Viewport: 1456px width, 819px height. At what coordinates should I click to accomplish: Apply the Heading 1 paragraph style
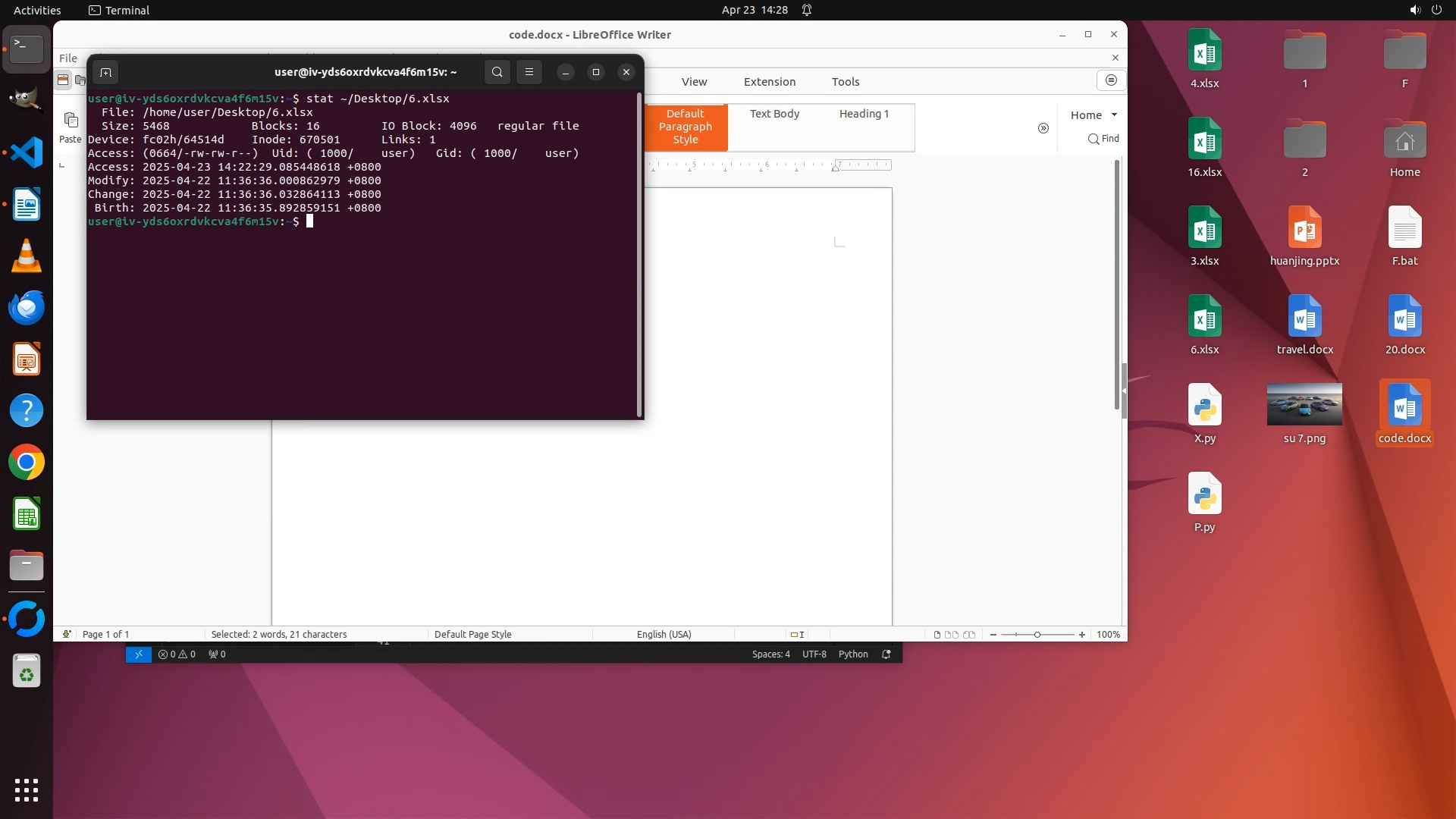(863, 114)
